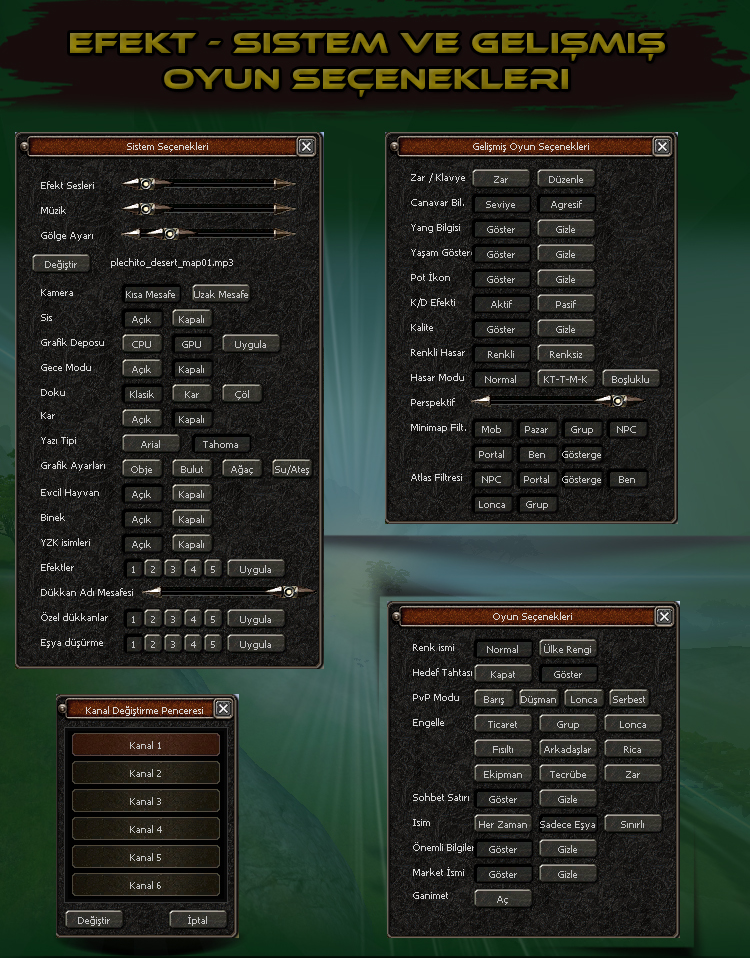
Task: Toggle the Pazar minimap filter
Action: tap(536, 429)
